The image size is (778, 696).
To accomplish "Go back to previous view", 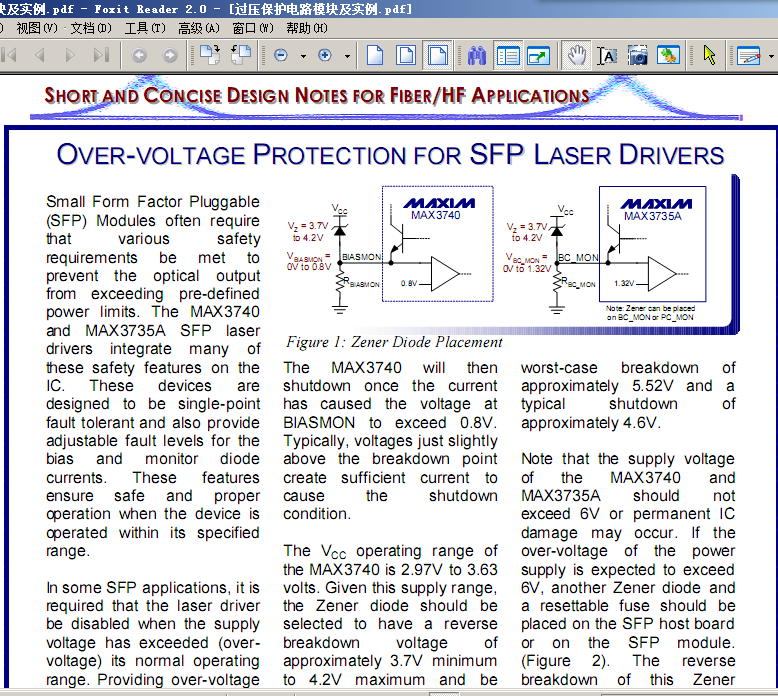I will pyautogui.click(x=139, y=55).
